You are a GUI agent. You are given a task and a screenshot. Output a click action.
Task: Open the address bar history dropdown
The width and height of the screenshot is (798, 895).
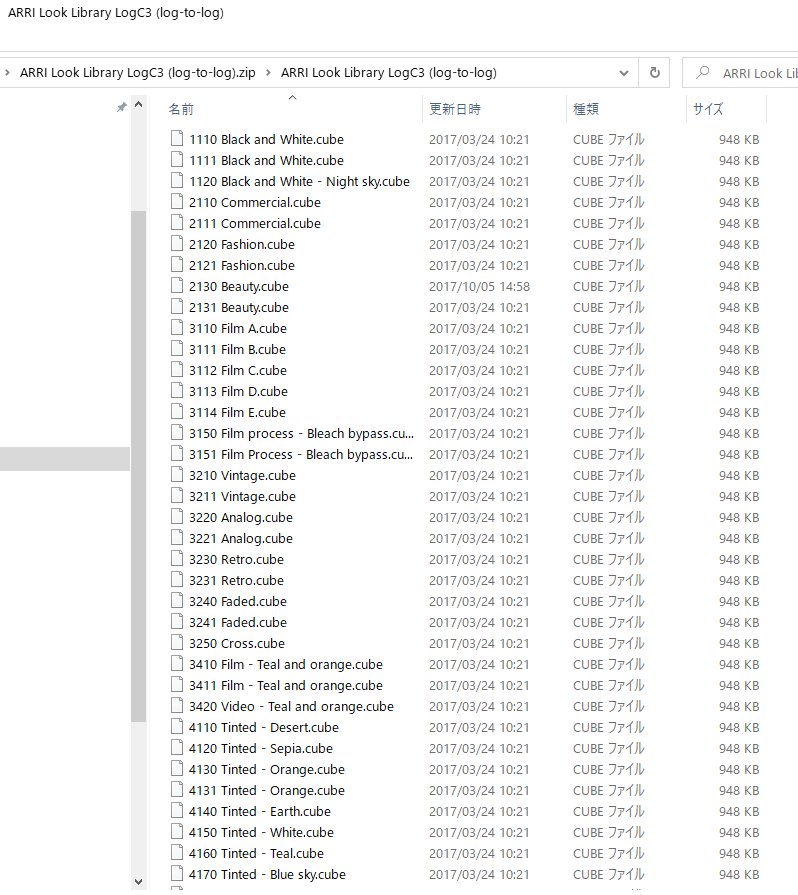[624, 73]
